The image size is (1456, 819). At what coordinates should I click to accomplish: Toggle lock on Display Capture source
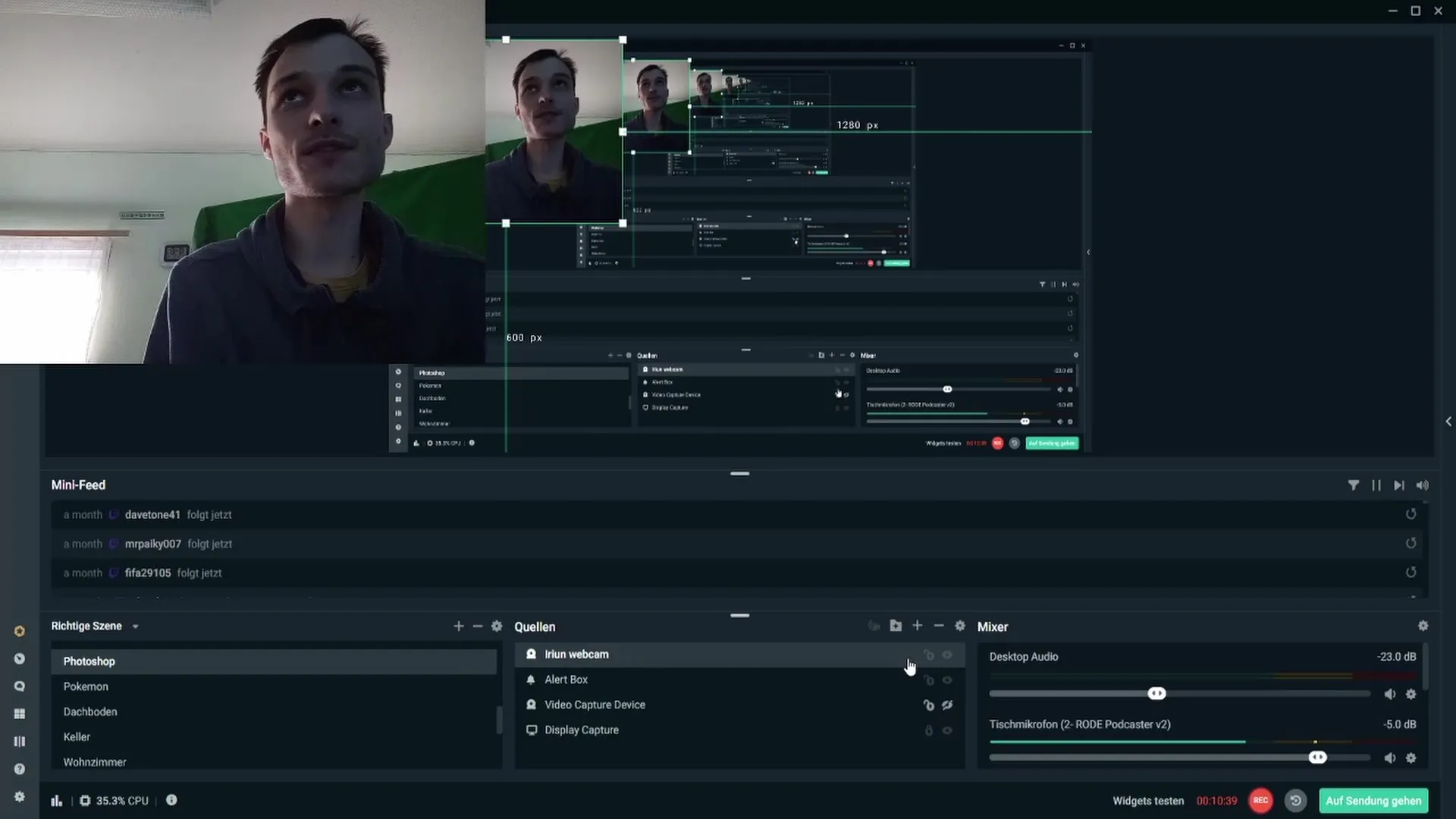pyautogui.click(x=929, y=730)
